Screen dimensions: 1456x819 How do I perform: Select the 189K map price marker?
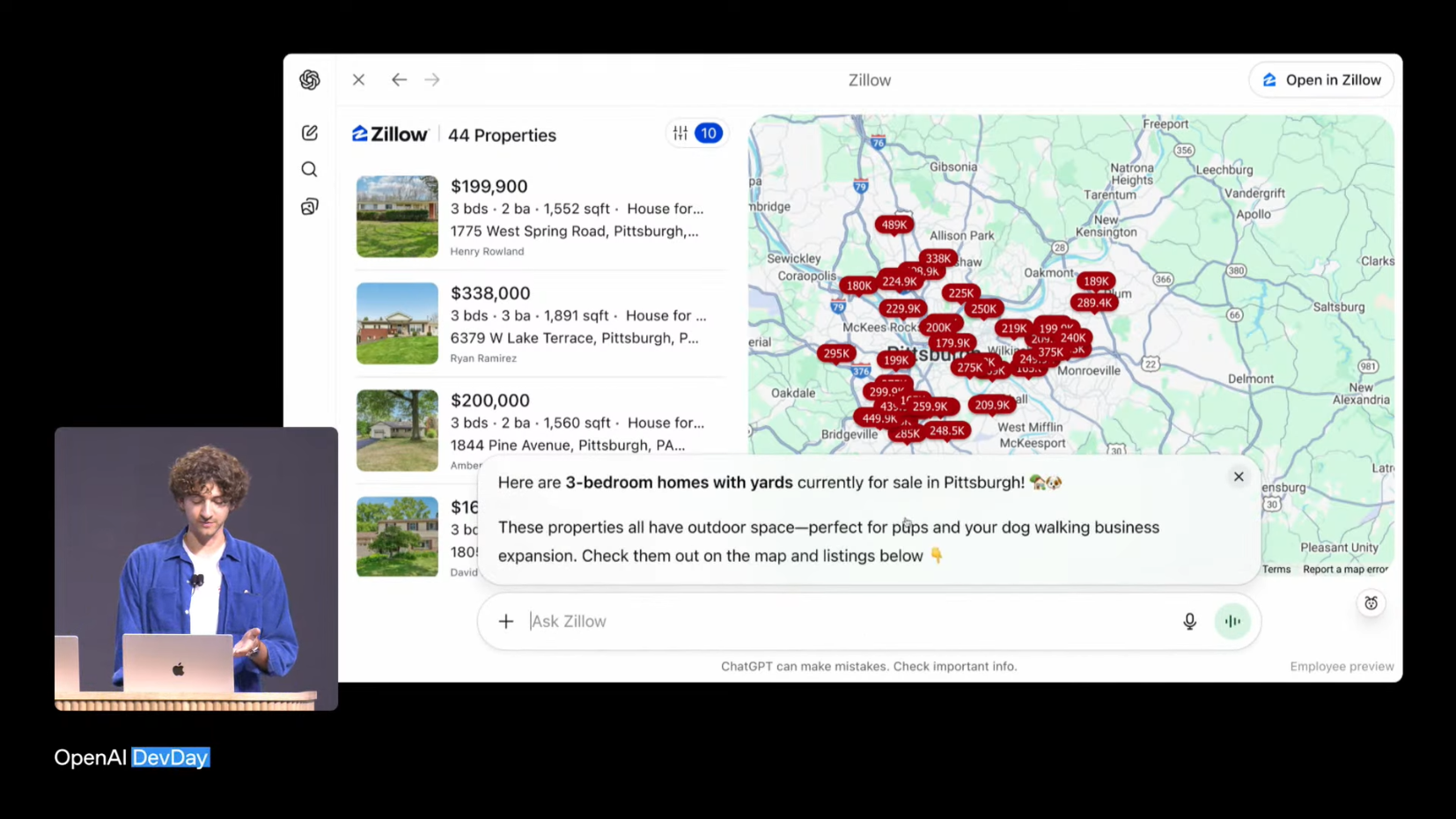[1096, 282]
